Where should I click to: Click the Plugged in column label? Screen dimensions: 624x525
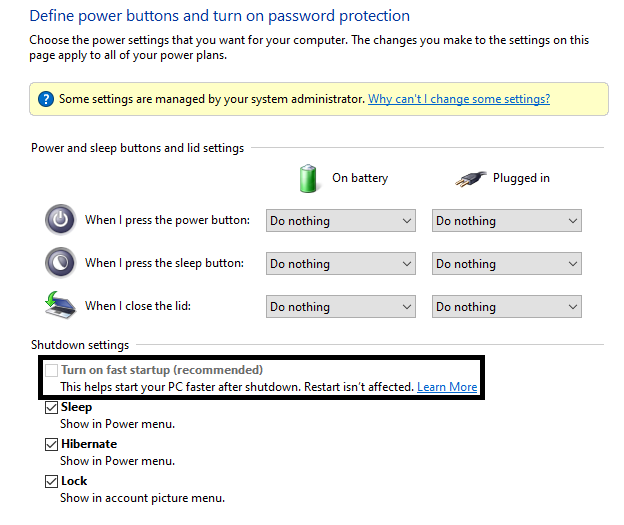coord(521,178)
